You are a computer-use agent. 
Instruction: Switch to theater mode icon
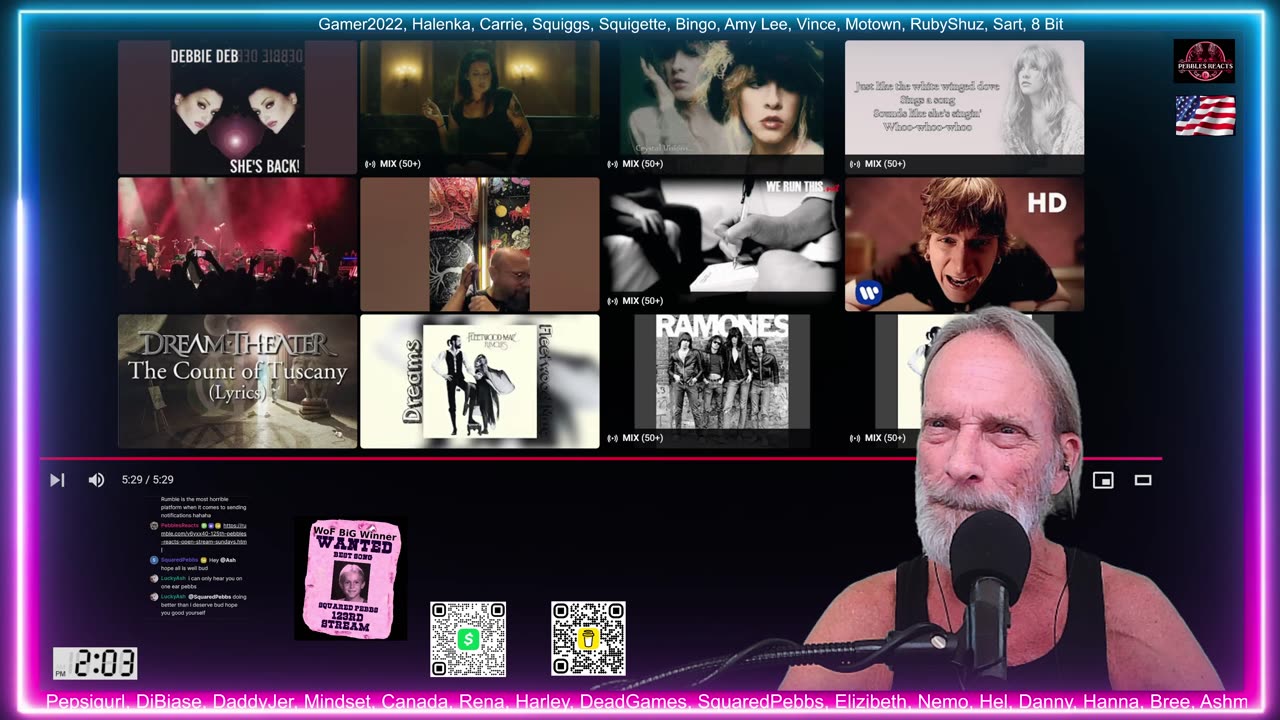1143,480
